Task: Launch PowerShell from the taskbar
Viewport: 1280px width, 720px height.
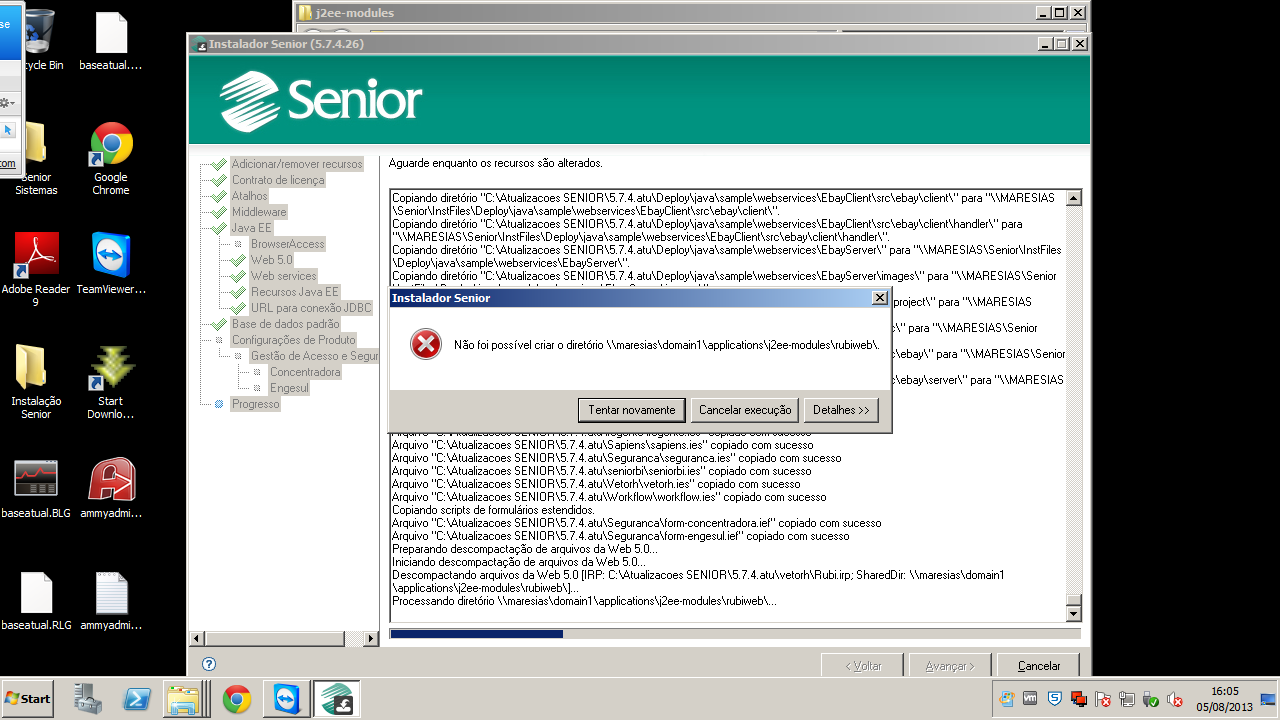Action: click(136, 699)
